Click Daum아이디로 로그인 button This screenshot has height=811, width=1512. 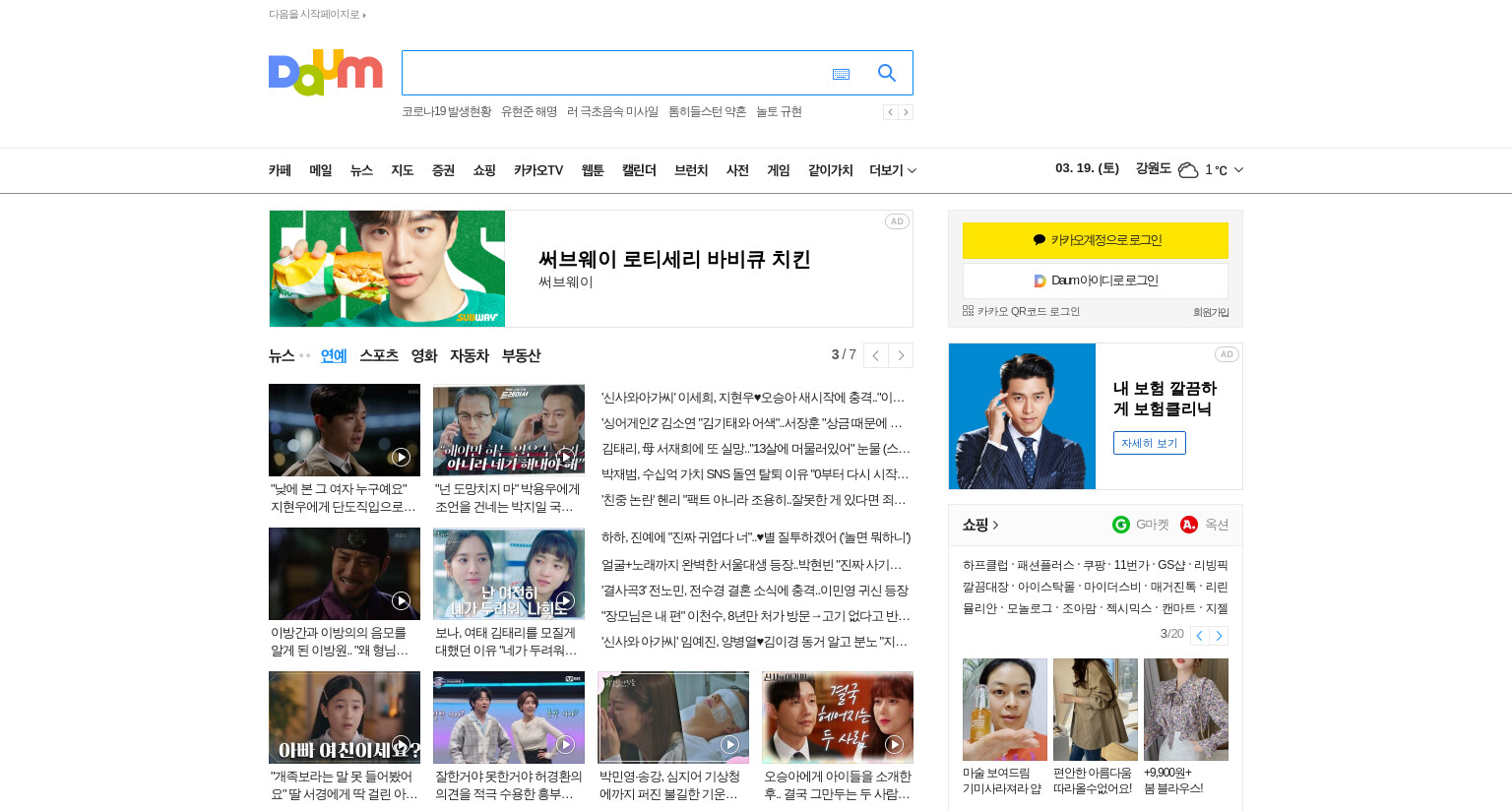[x=1096, y=281]
